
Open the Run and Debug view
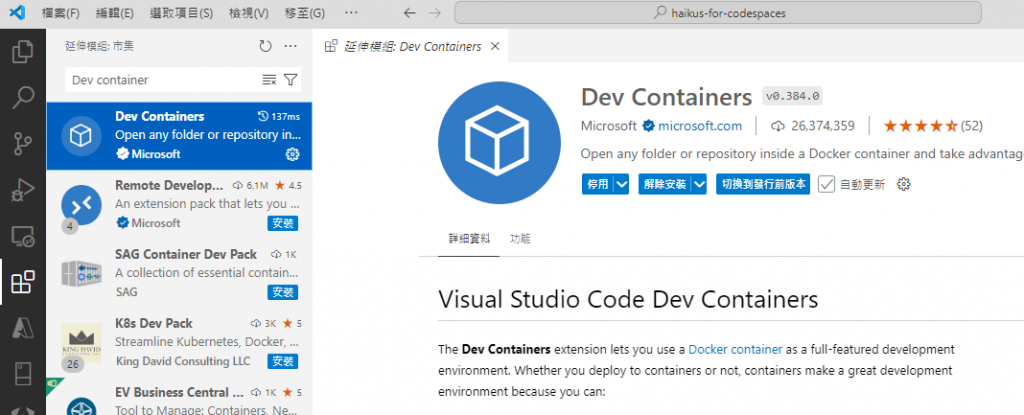22,190
